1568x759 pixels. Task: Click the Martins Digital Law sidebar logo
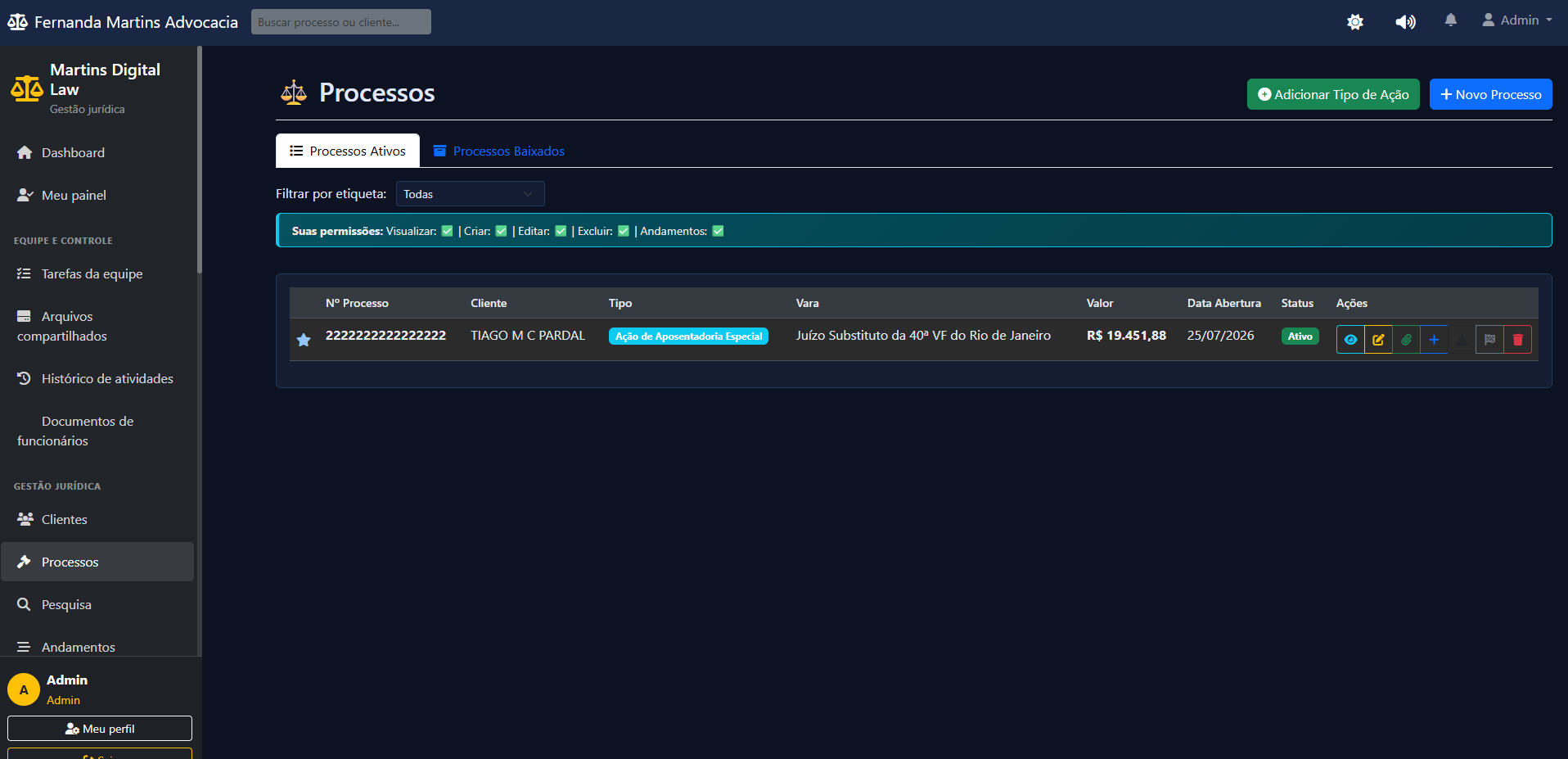pos(27,88)
